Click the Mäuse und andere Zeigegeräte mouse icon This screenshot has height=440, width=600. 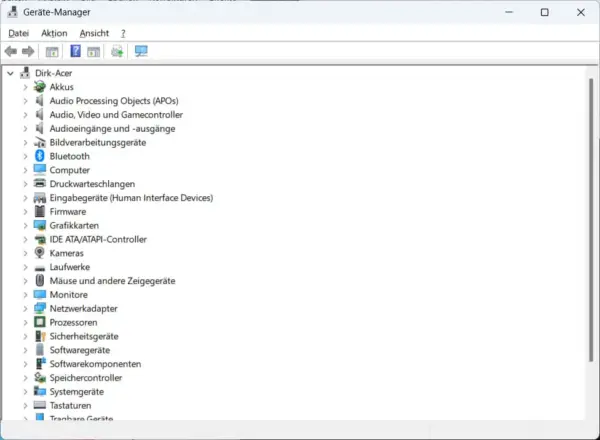pyautogui.click(x=39, y=281)
